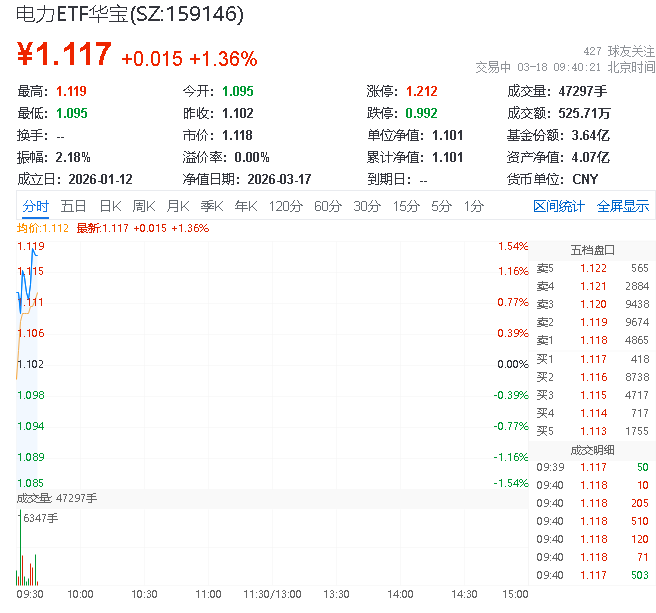Click the 11:30/13:00 time axis label
This screenshot has width=656, height=613.
coord(272,594)
